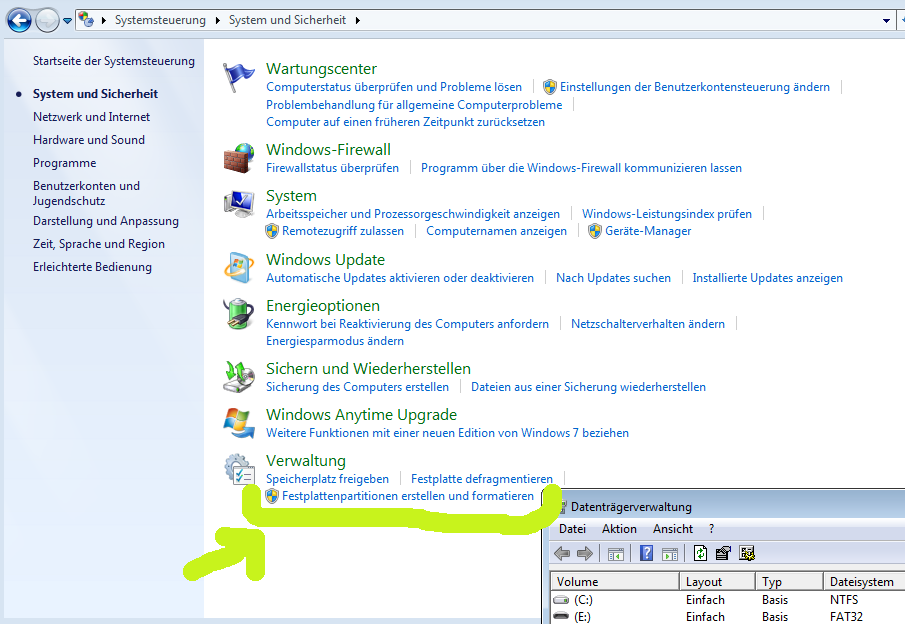905x624 pixels.
Task: Click the back arrow in Datenträgerverwaltung toolbar
Action: coord(562,554)
